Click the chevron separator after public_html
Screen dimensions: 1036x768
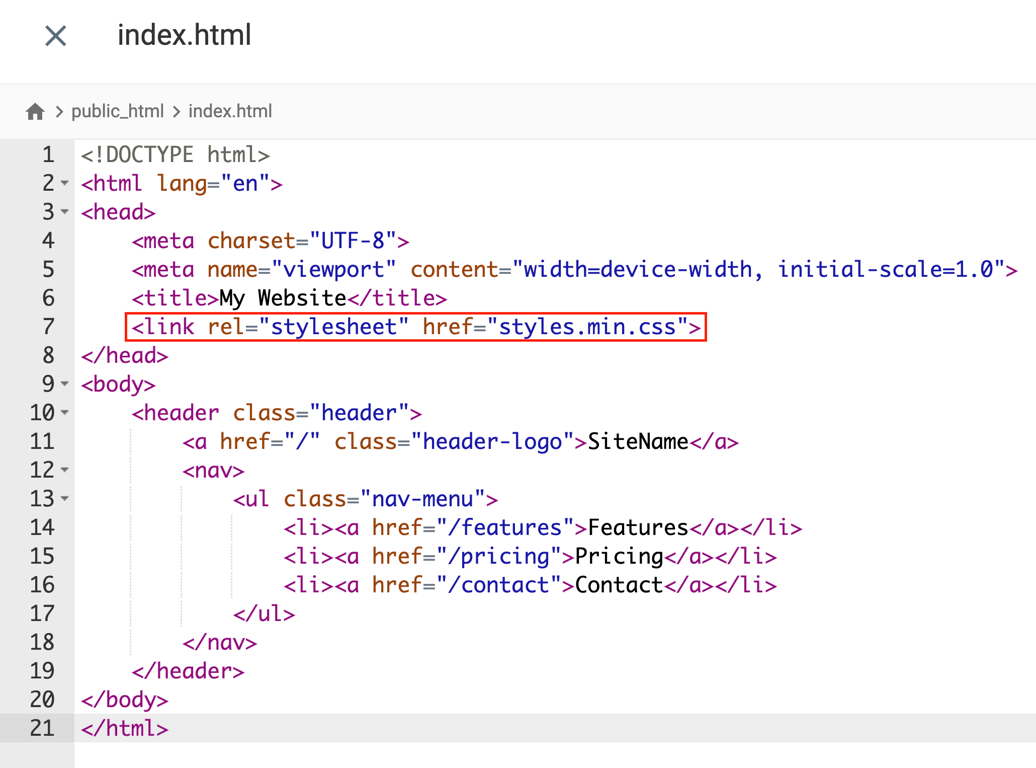(x=177, y=111)
